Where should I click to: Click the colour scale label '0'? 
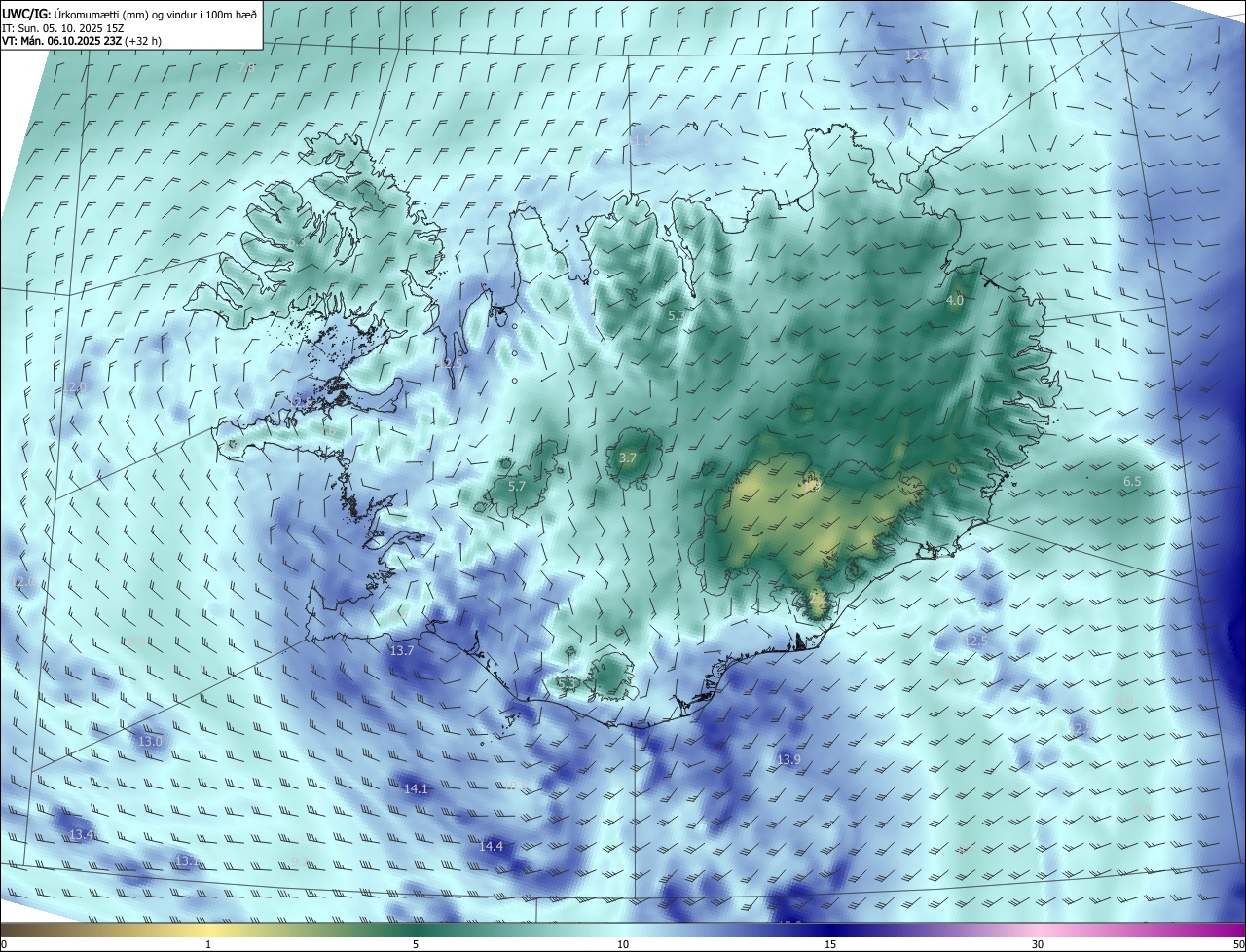(x=4, y=944)
